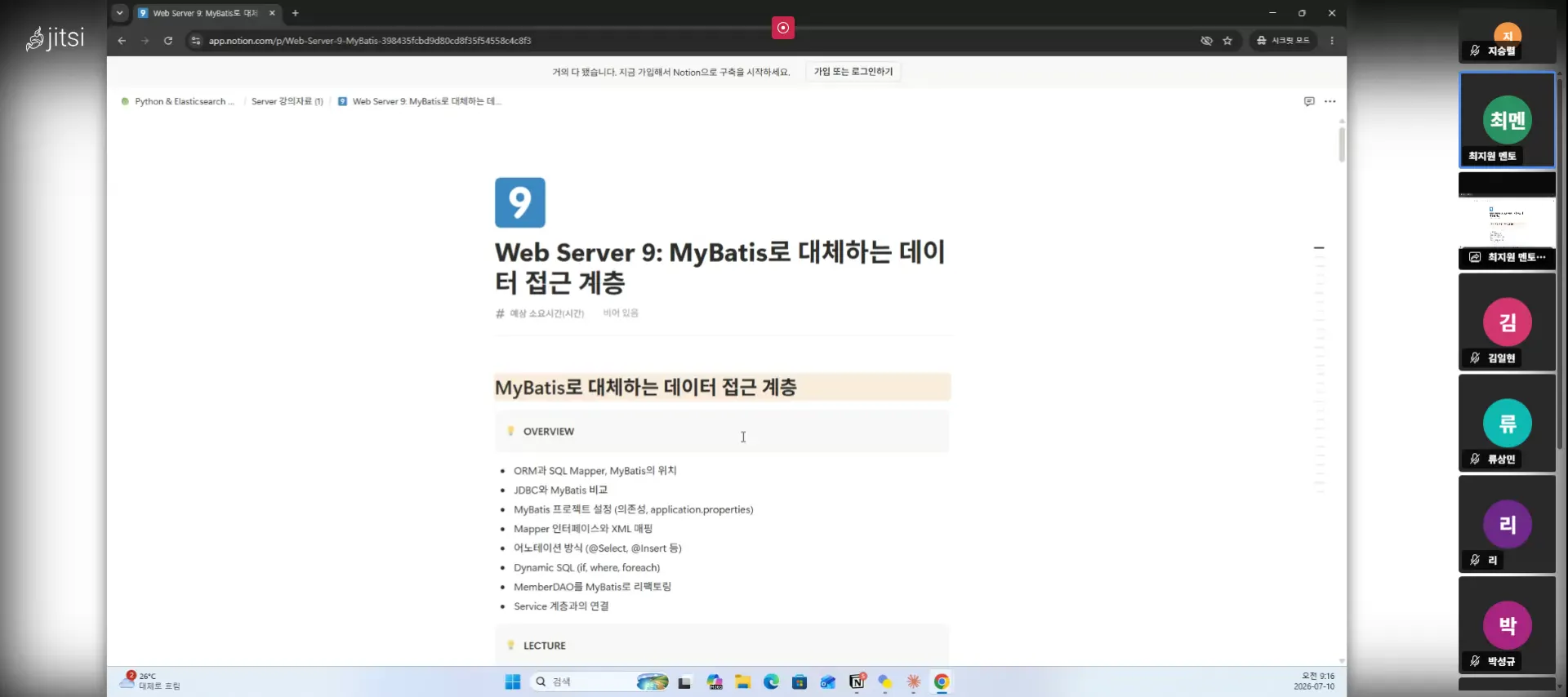Screen dimensions: 1568x697
Task: Select 박성규 participant tile
Action: pos(1507,625)
